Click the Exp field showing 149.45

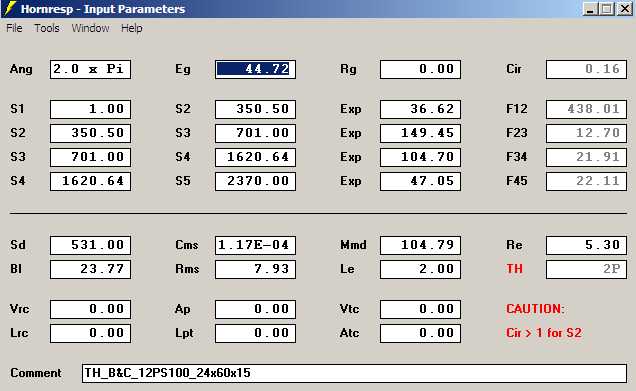pos(421,133)
